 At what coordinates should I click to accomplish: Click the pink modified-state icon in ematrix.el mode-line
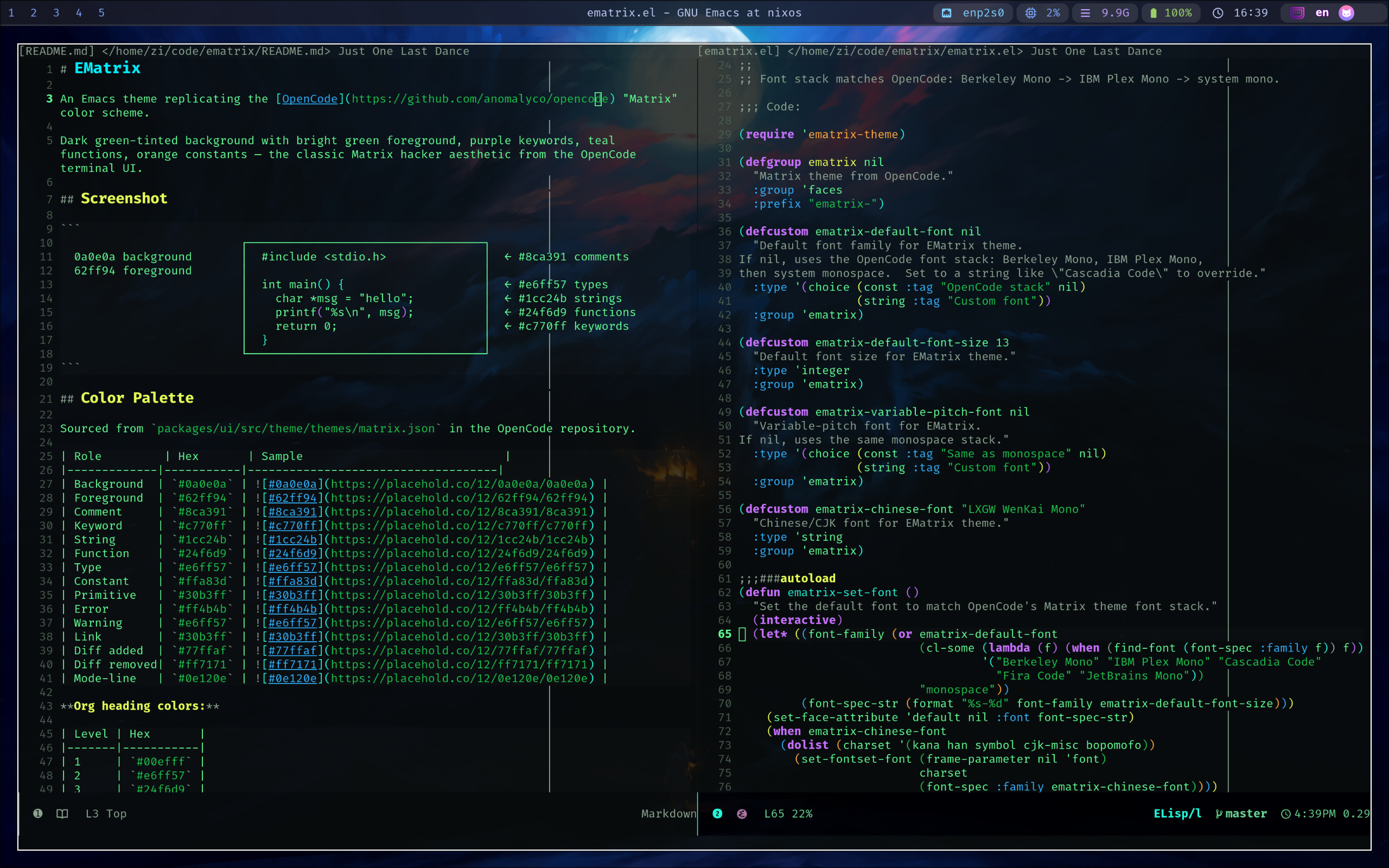(x=742, y=813)
